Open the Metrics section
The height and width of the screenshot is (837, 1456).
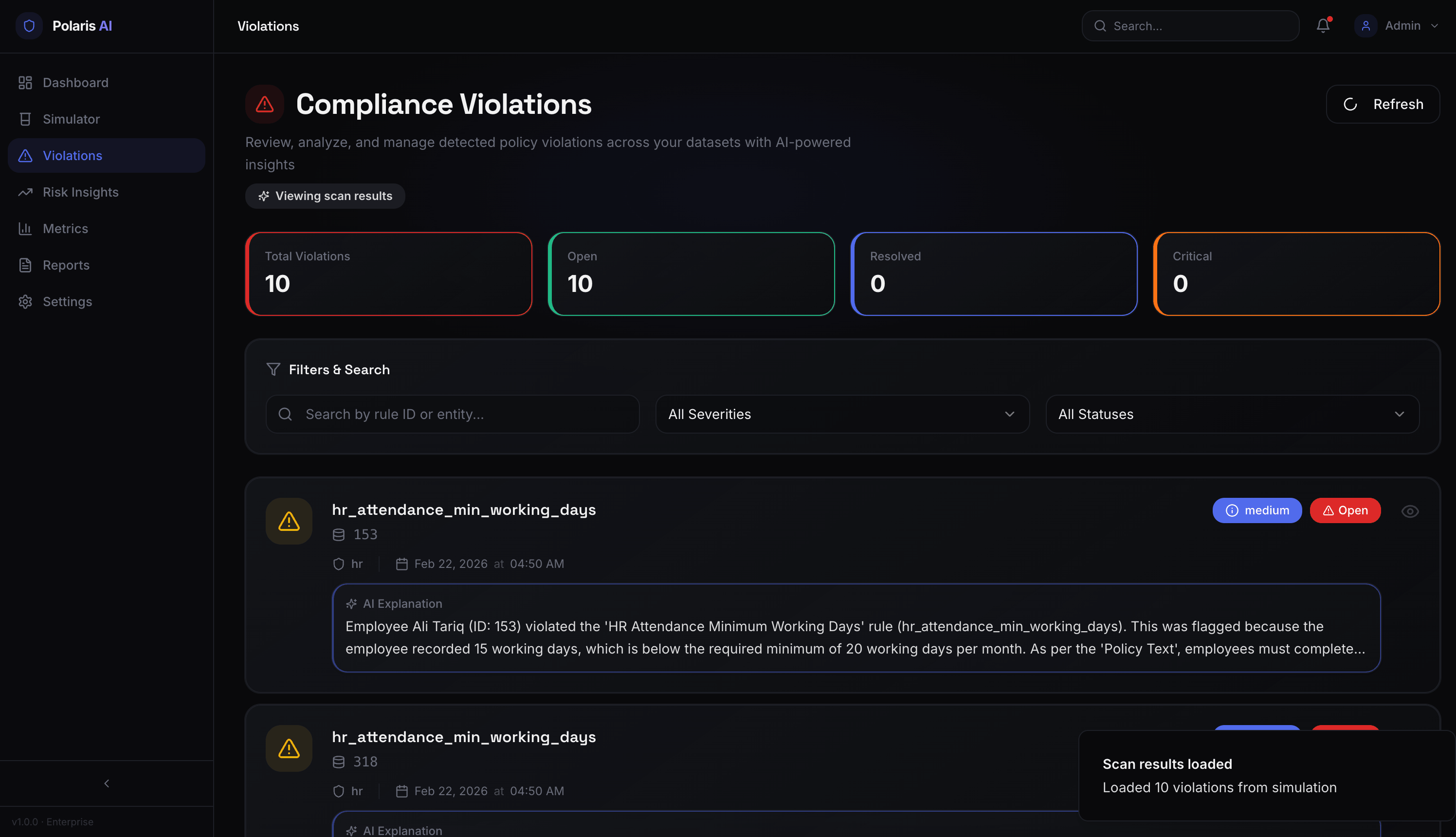click(x=107, y=228)
